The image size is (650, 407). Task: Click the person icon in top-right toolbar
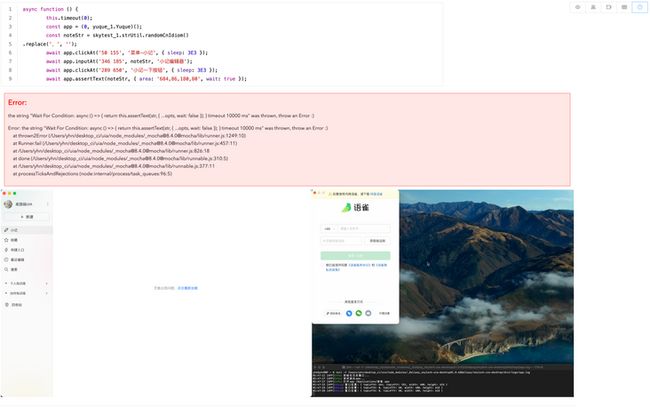(x=593, y=7)
